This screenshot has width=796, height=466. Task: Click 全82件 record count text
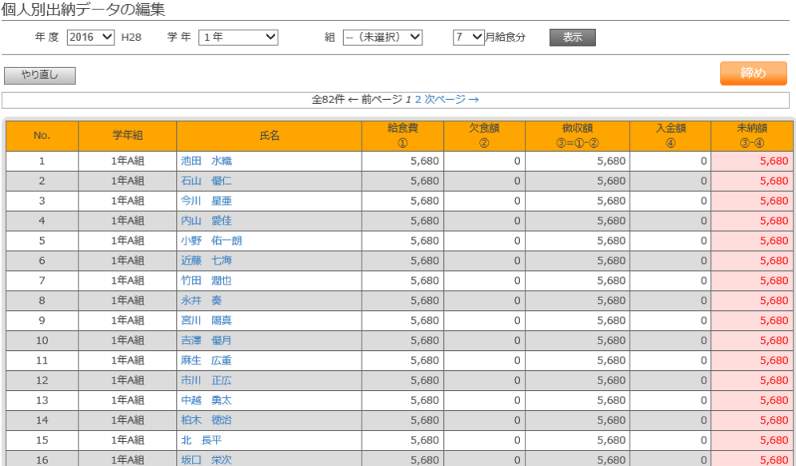[x=328, y=99]
